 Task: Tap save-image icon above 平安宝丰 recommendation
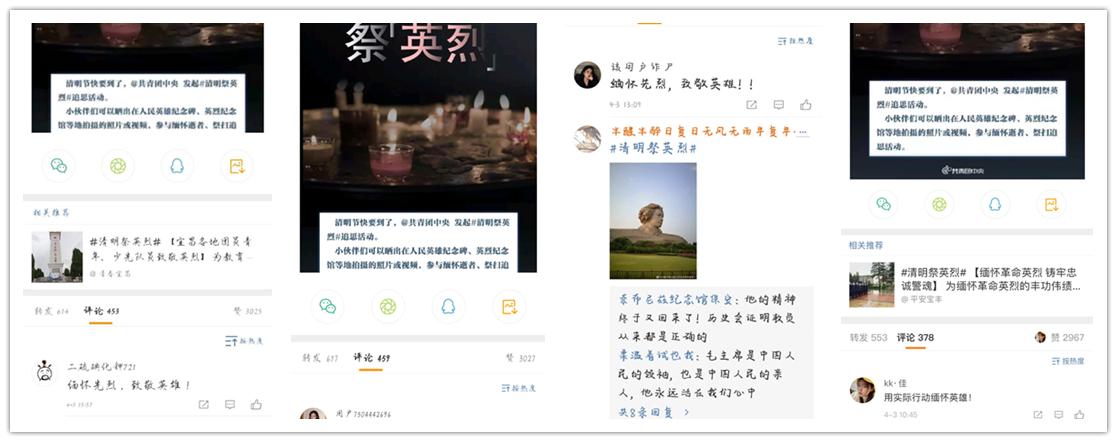click(1051, 205)
